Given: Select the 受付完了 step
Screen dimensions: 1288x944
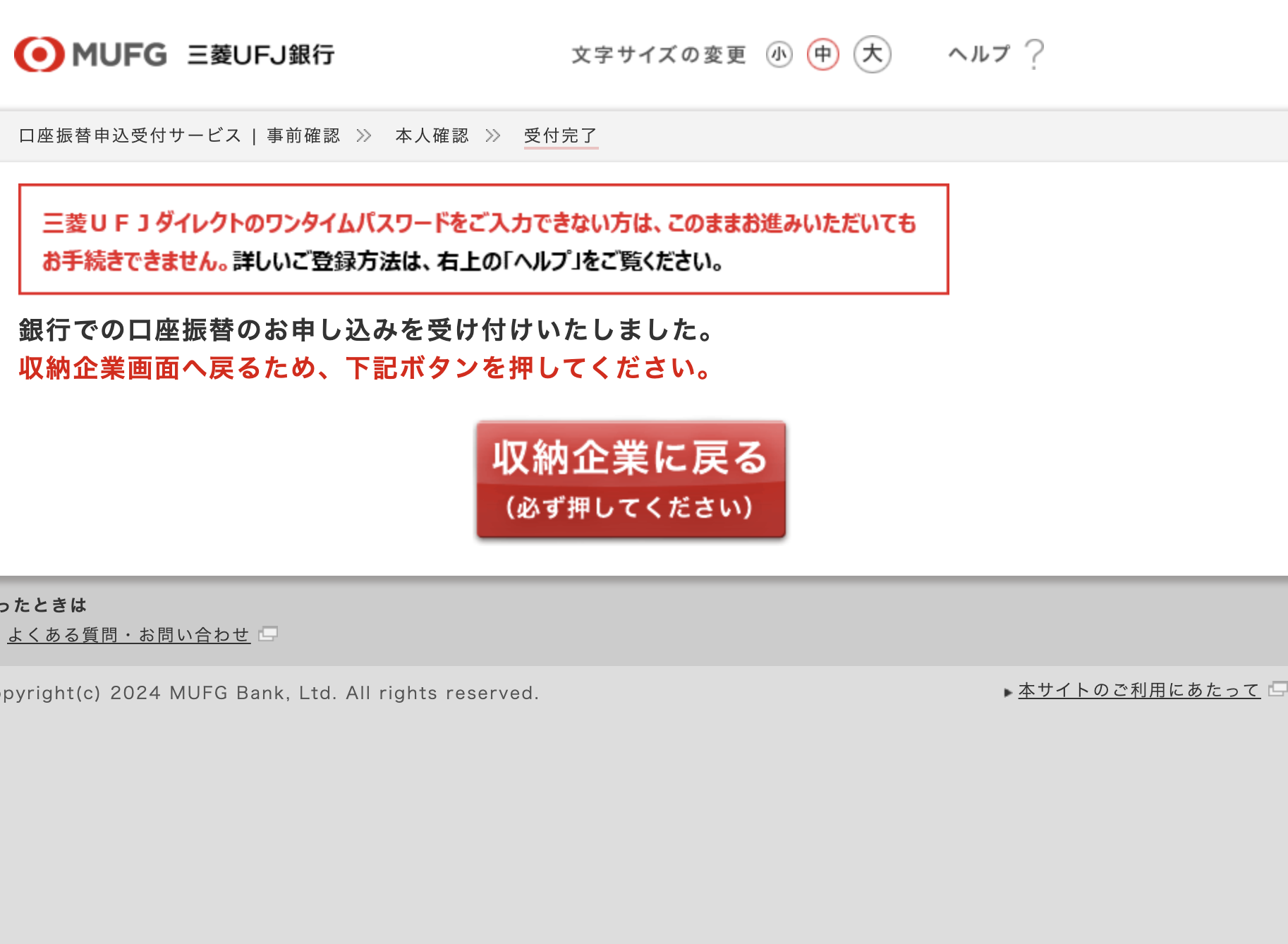Looking at the screenshot, I should coord(561,135).
